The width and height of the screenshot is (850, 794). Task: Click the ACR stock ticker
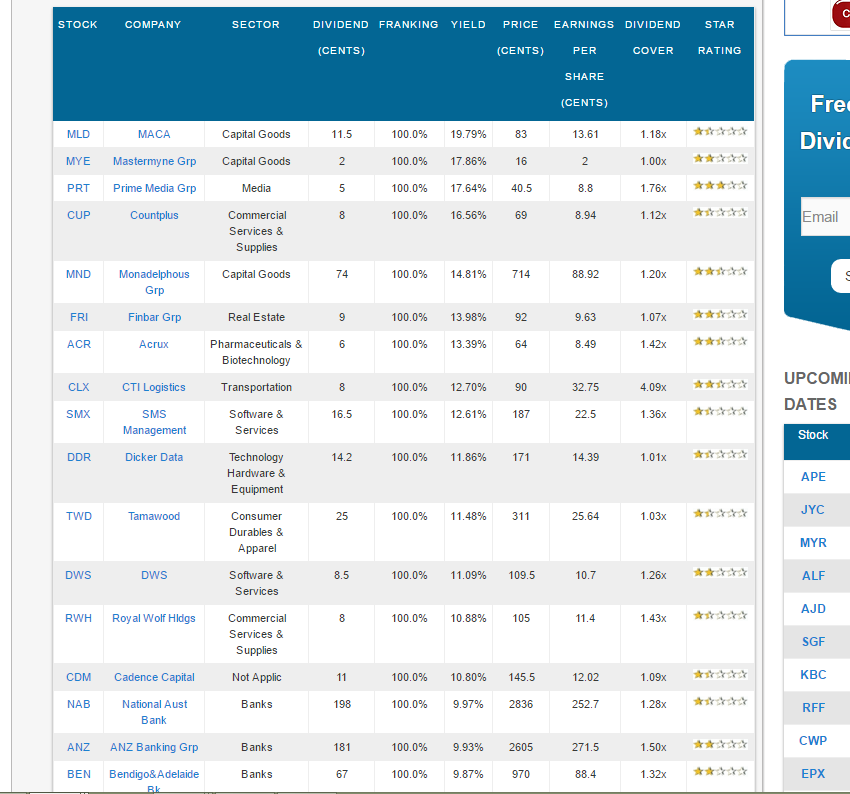pos(79,344)
